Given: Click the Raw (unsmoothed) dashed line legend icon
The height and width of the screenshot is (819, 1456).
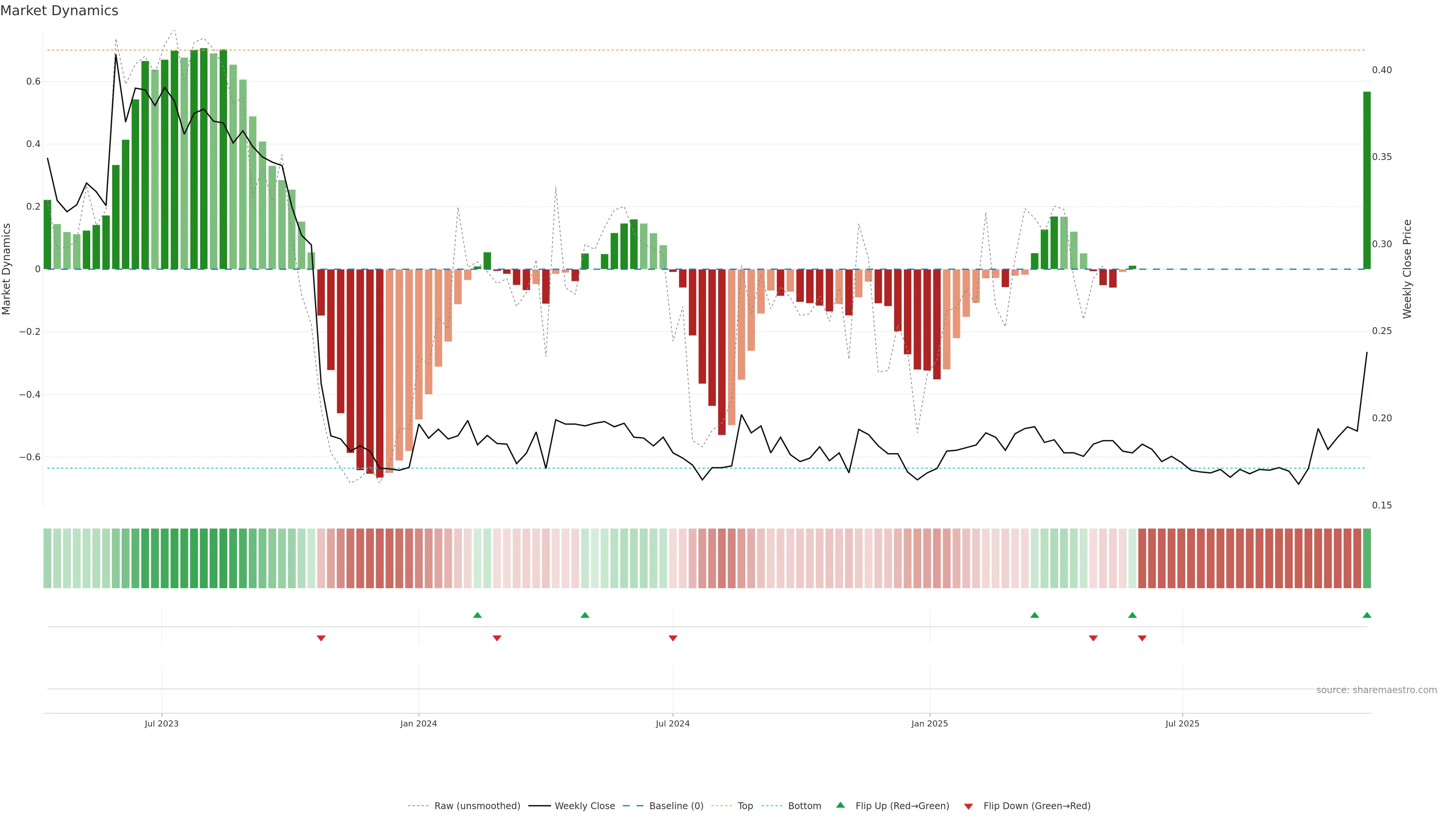Looking at the screenshot, I should [x=418, y=806].
